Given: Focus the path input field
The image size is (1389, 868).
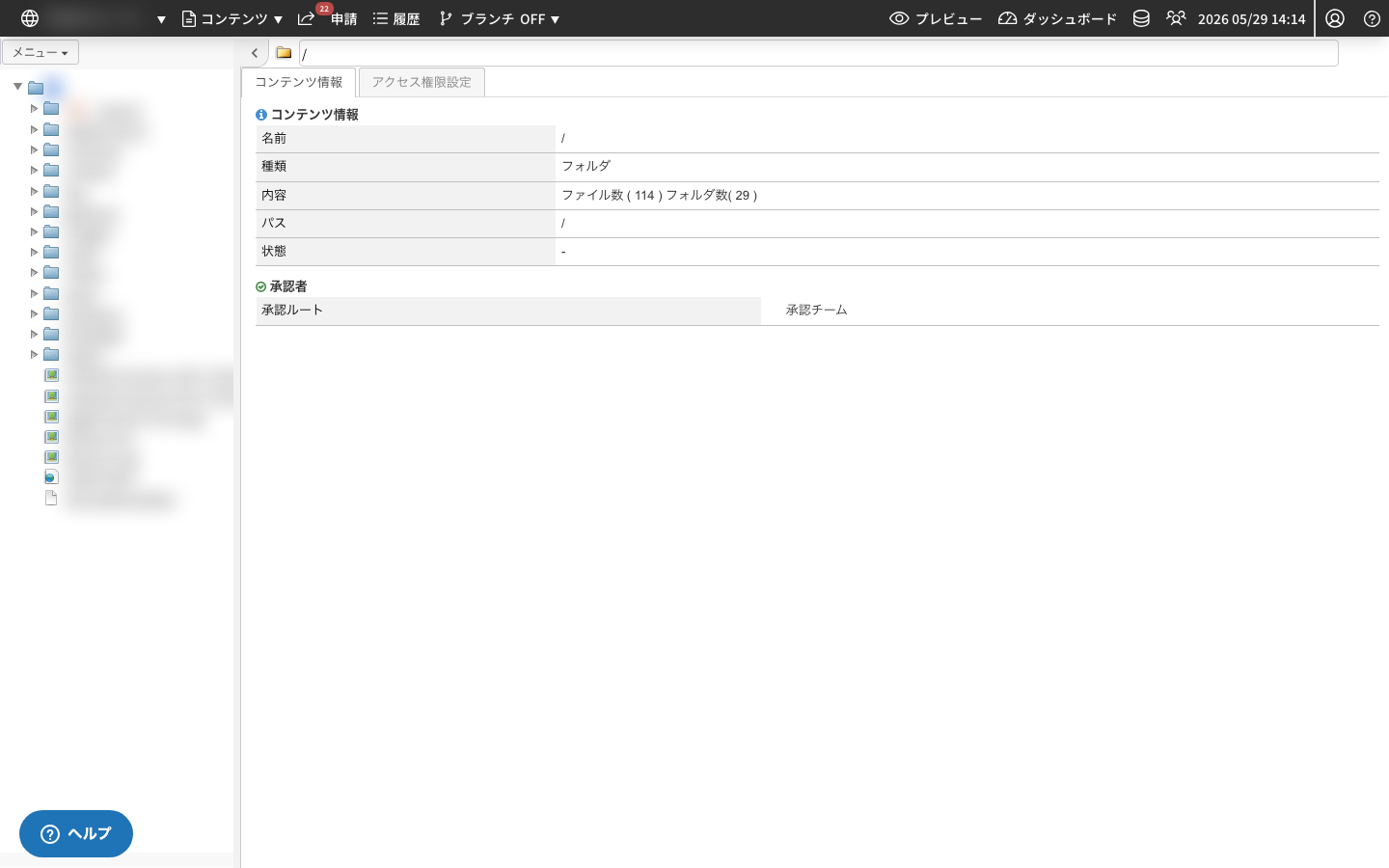Looking at the screenshot, I should click(x=818, y=53).
